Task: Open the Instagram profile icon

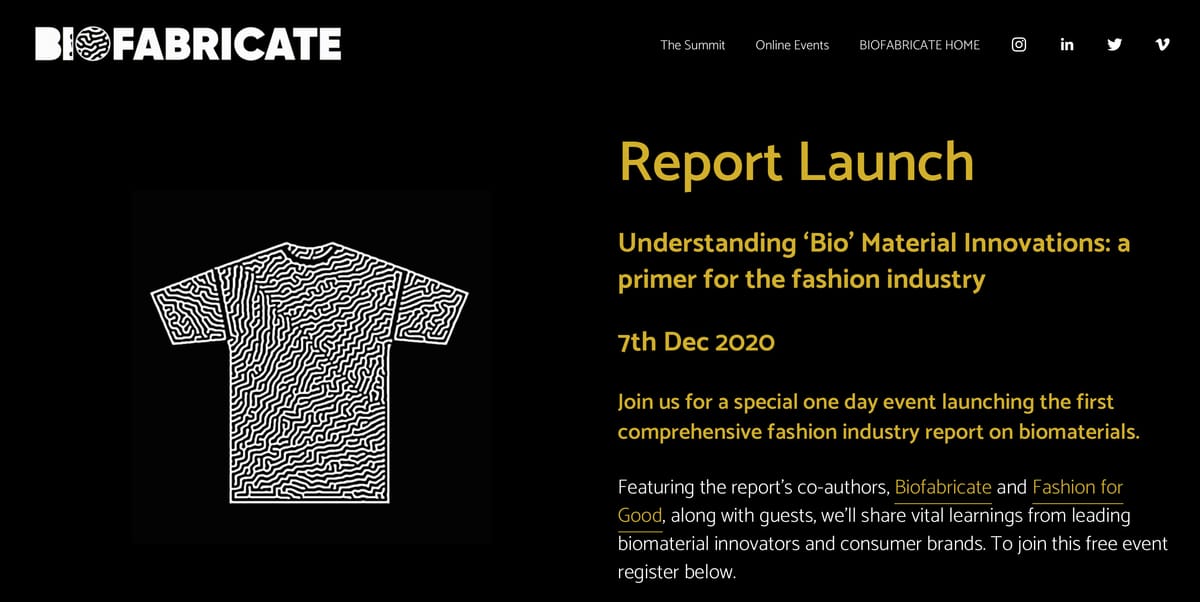Action: pyautogui.click(x=1019, y=44)
